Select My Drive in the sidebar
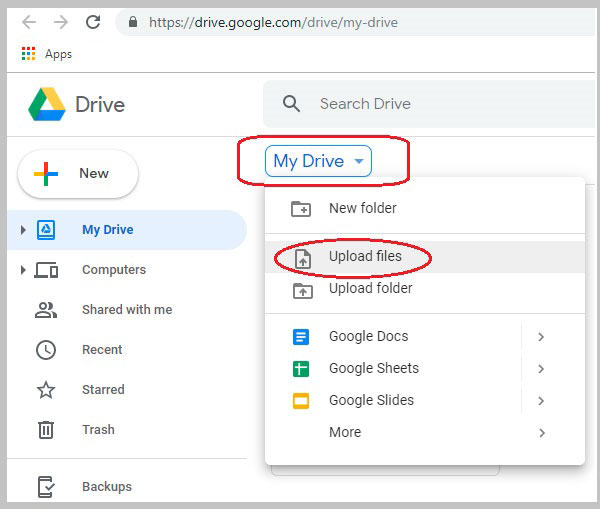 click(127, 230)
